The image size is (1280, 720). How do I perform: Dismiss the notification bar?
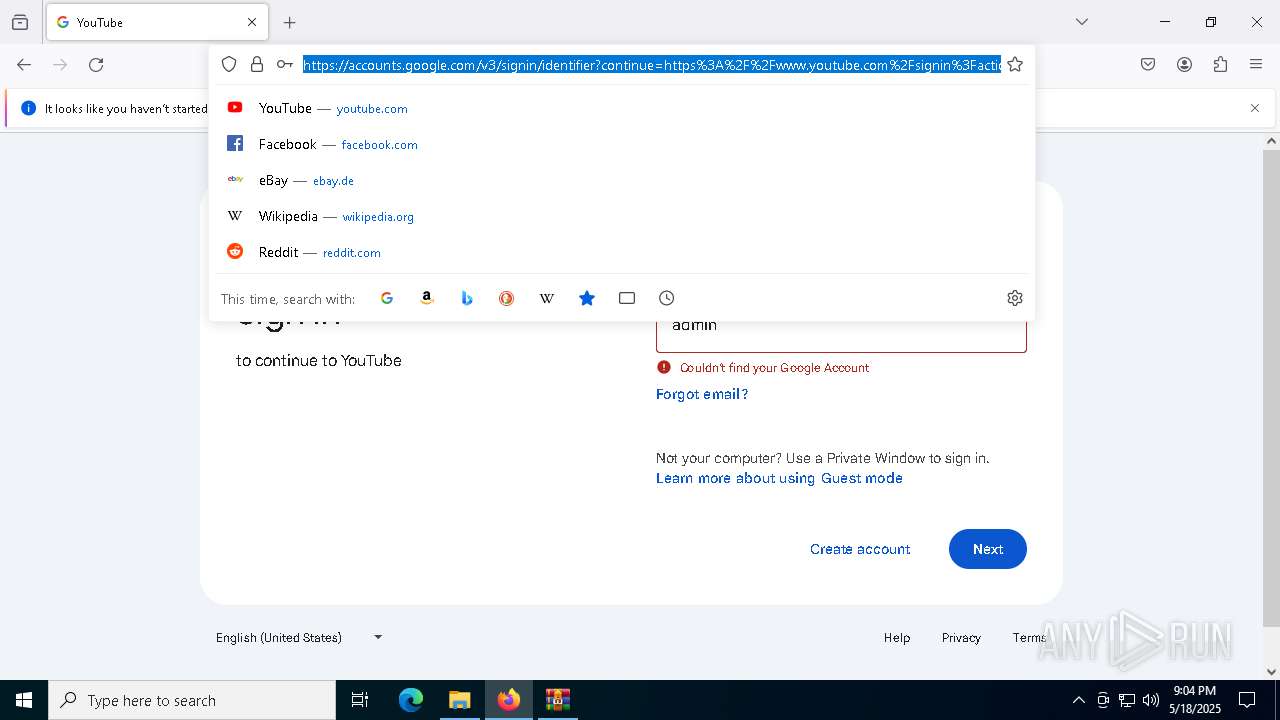coord(1255,108)
